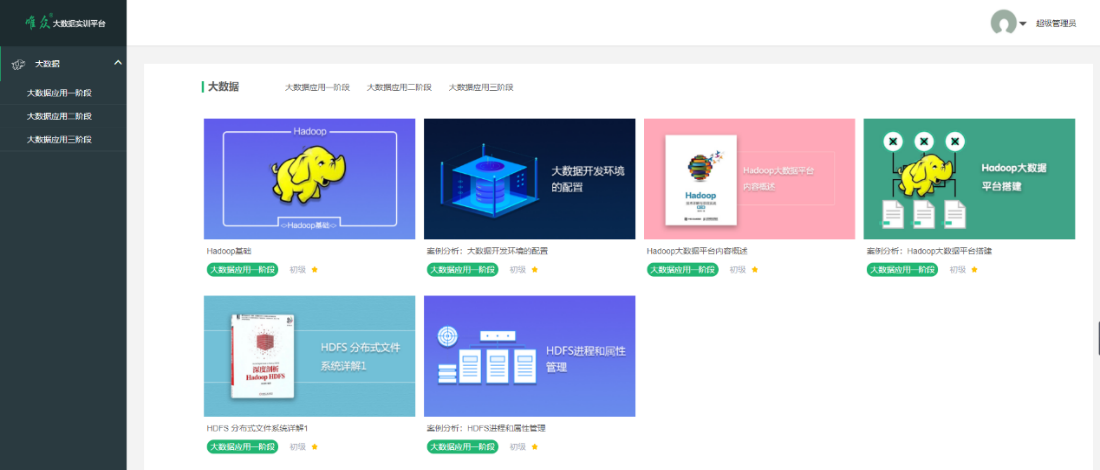1100x470 pixels.
Task: Click the user avatar icon
Action: 1003,22
